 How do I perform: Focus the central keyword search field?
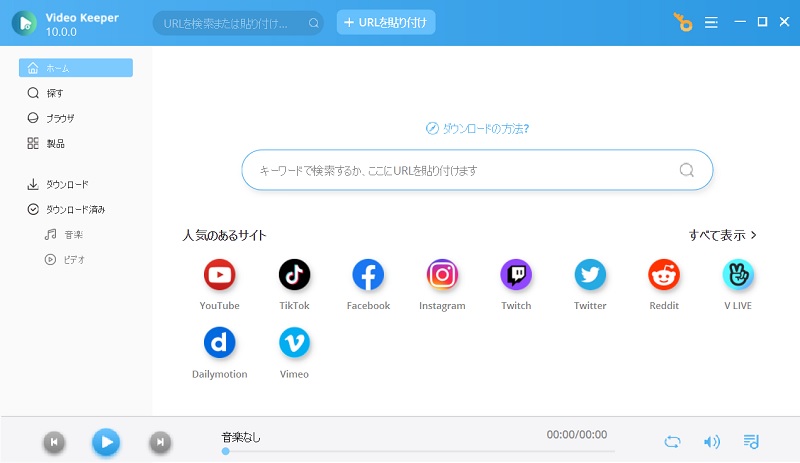pos(460,170)
